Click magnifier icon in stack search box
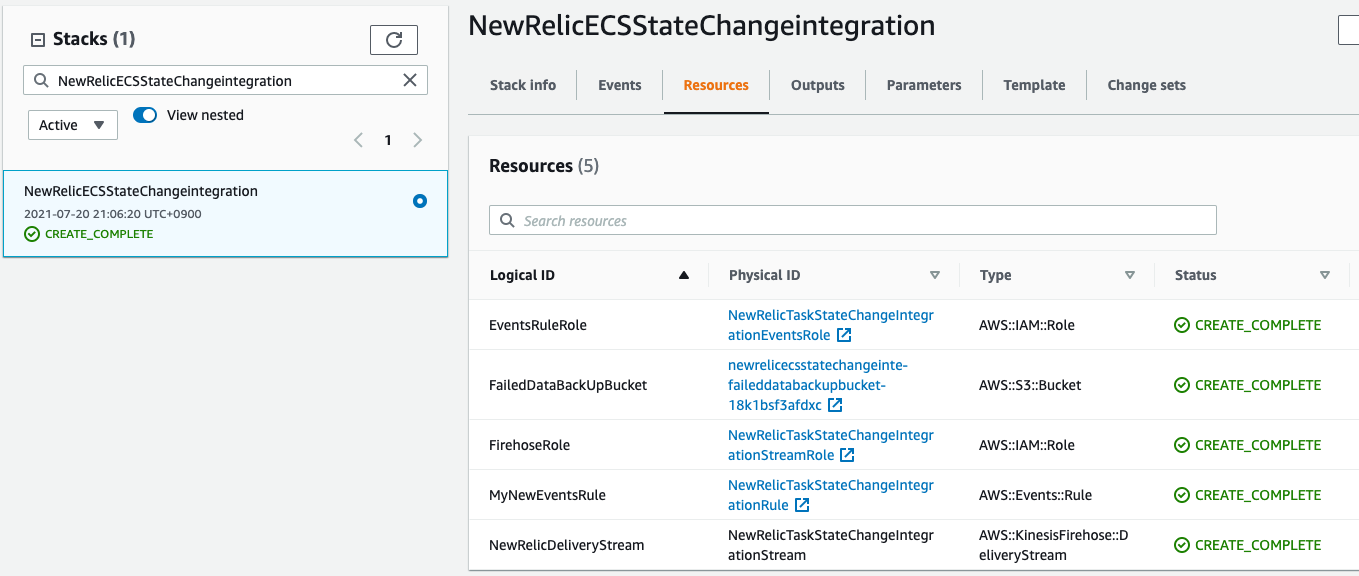 41,81
